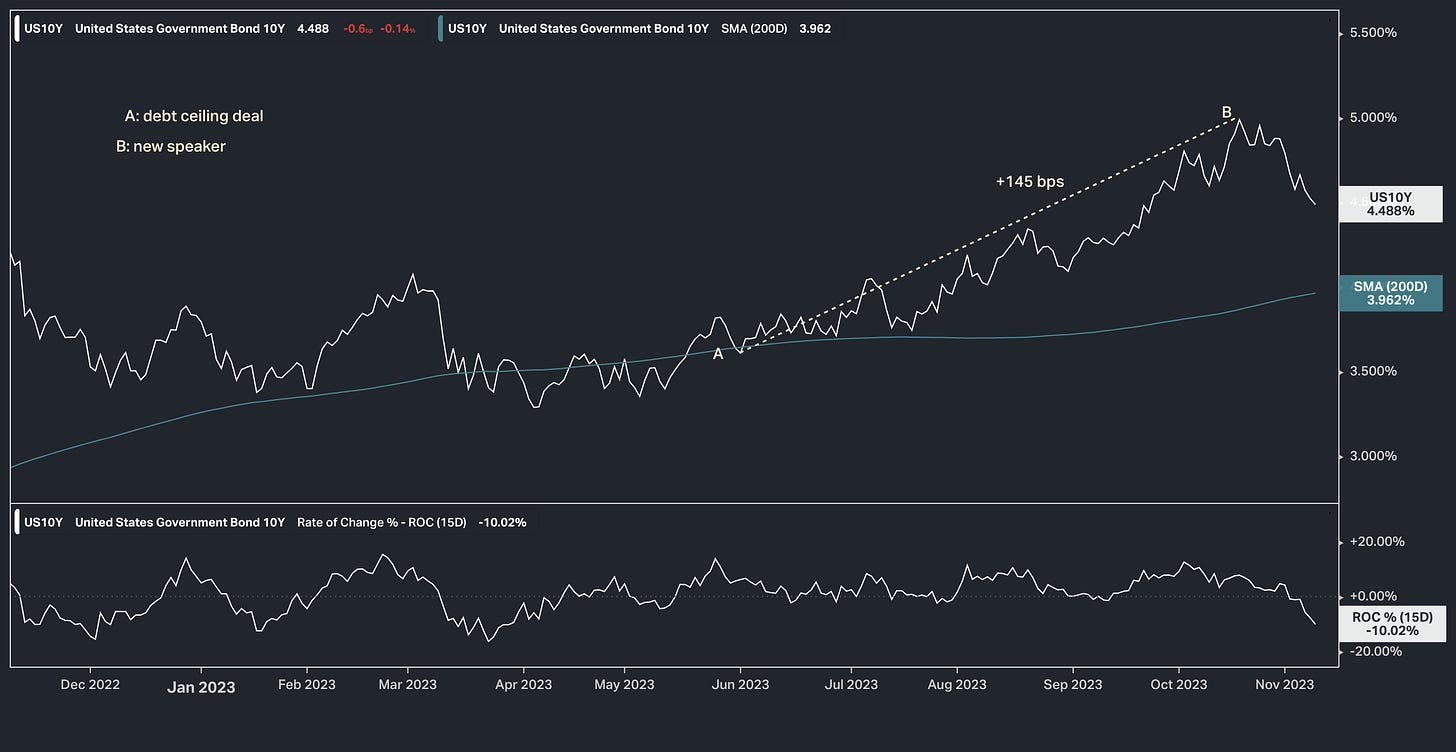Click the Dec 2022 date label

tap(90, 685)
